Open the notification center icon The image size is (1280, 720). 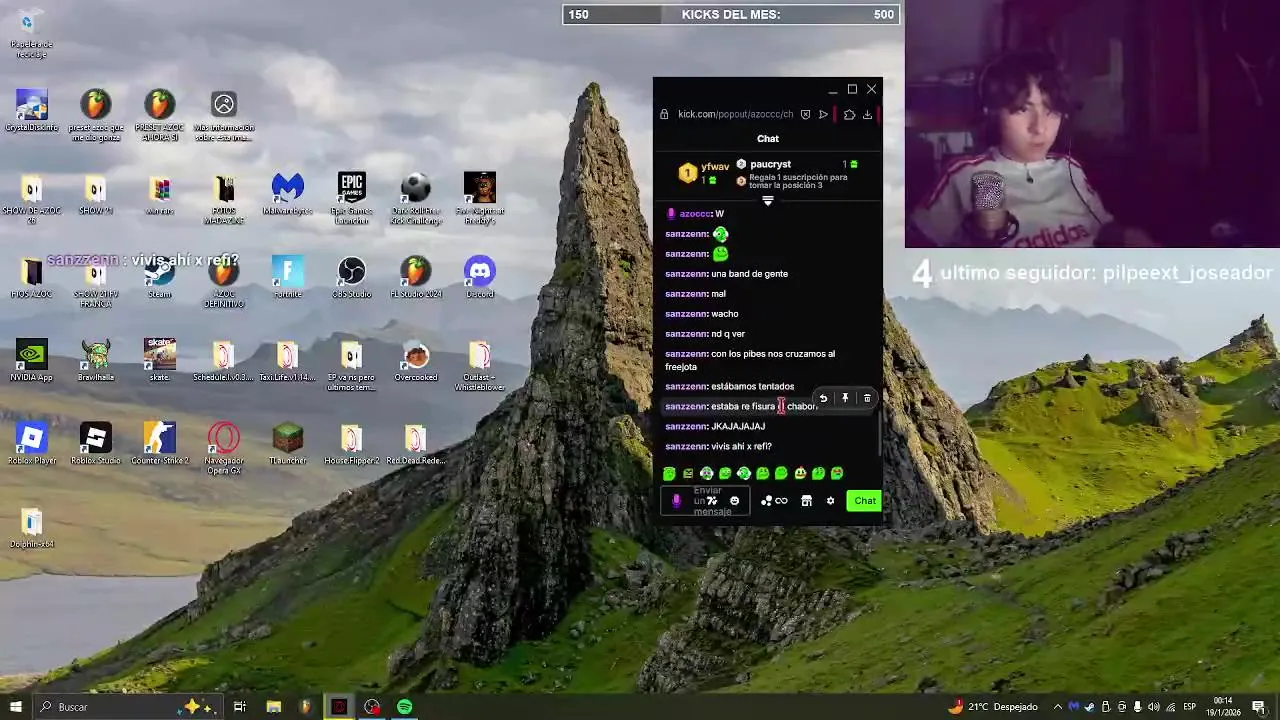1258,707
